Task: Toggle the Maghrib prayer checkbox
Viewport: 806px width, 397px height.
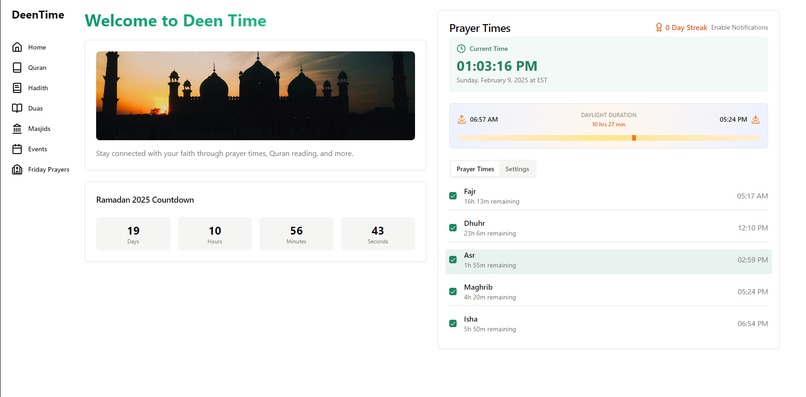Action: point(453,292)
